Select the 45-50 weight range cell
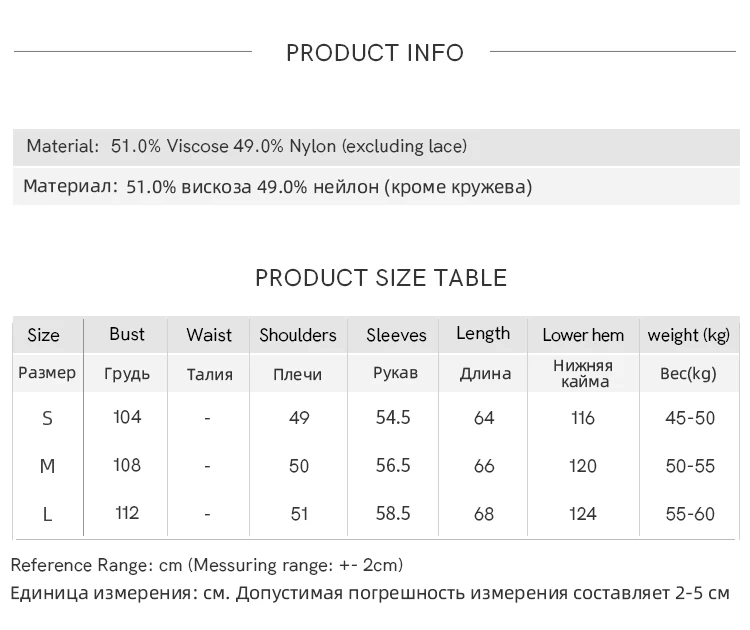 tap(690, 418)
